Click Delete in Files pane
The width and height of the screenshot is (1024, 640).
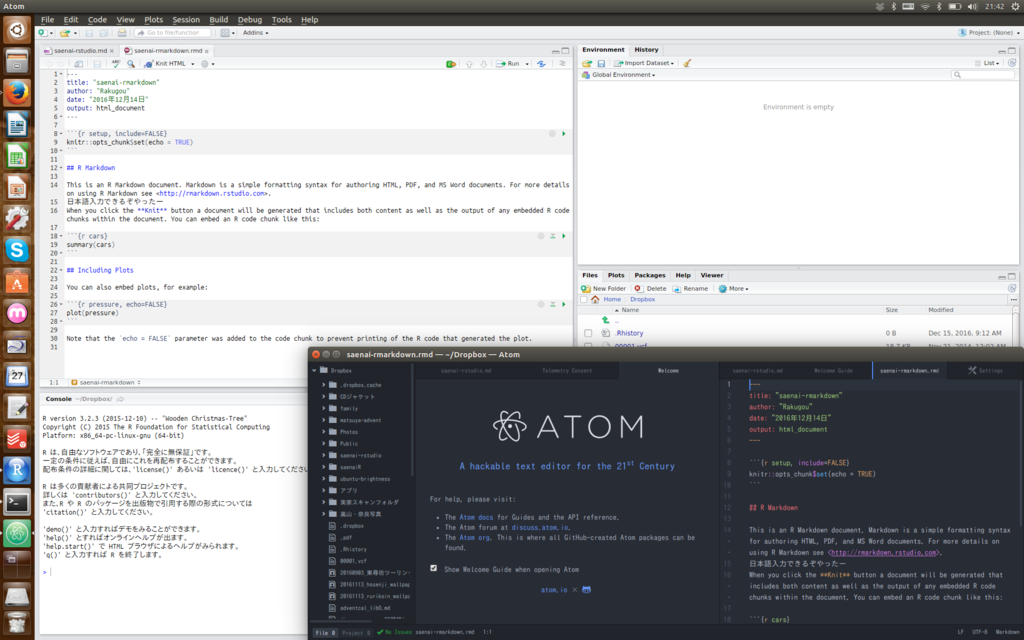point(650,289)
